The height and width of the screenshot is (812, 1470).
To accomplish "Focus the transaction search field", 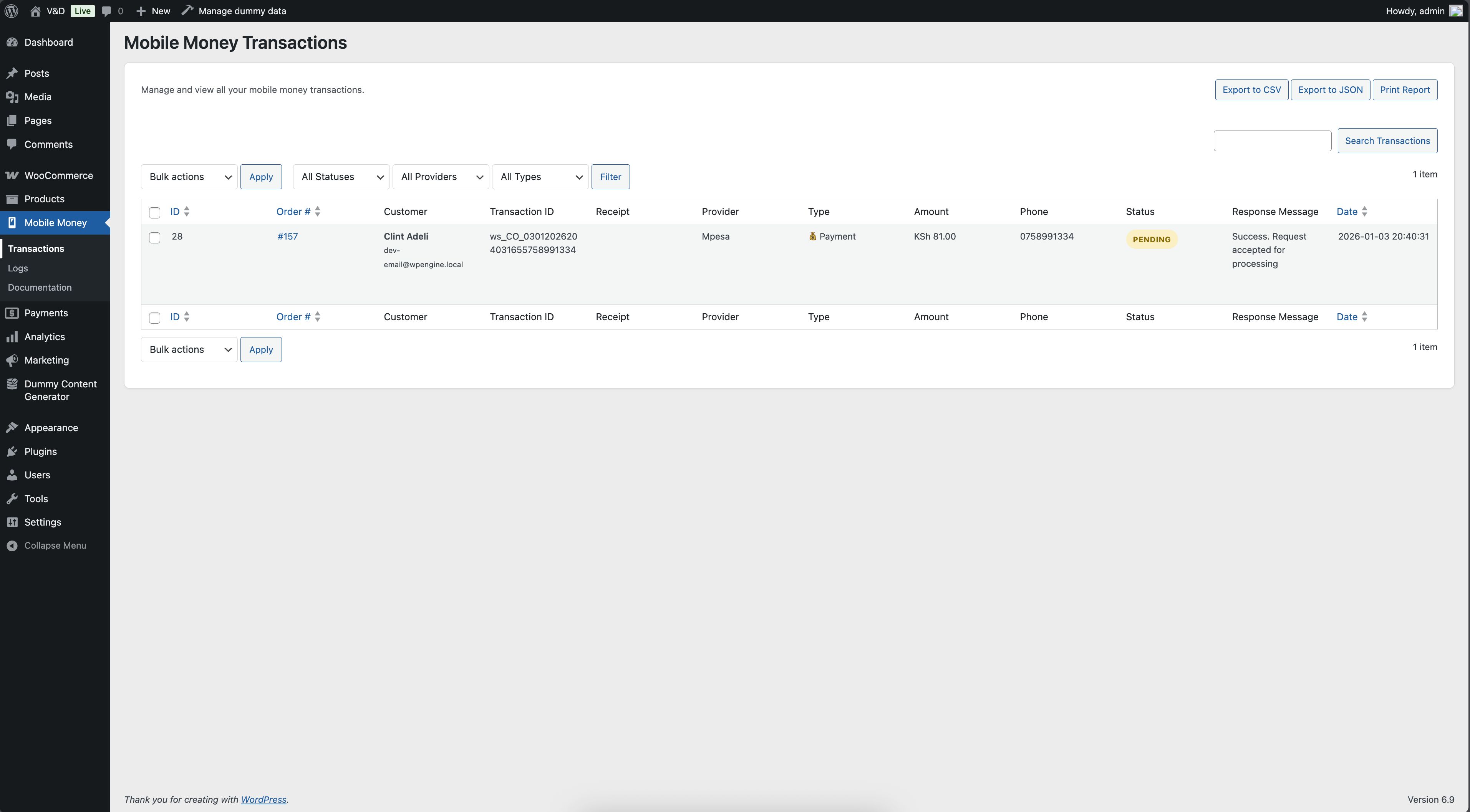I will (x=1272, y=141).
